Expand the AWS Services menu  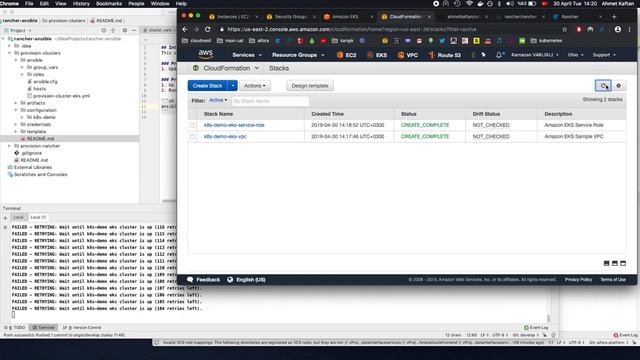coord(247,55)
